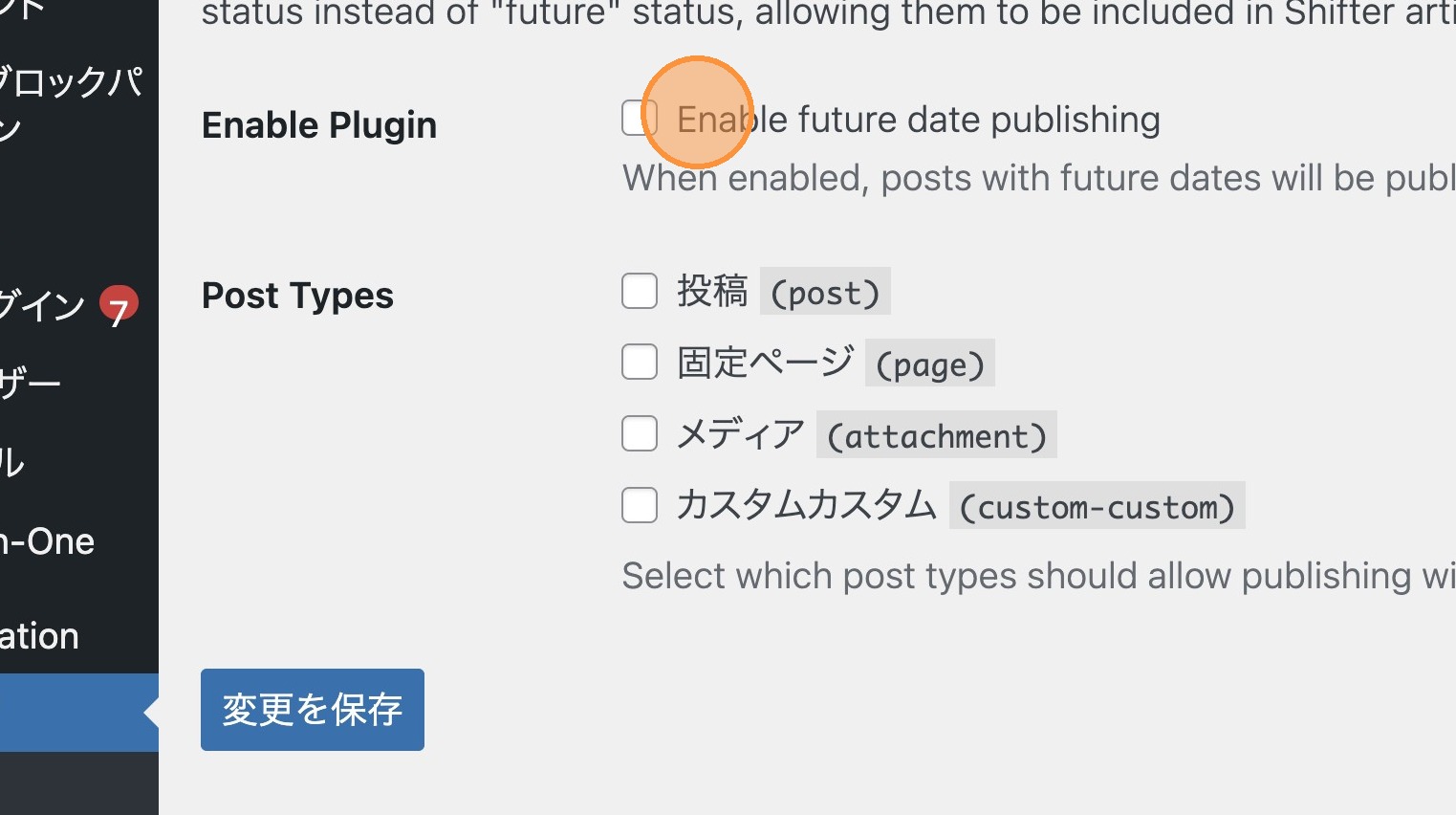Click the '(attachment)' code label
1456x815 pixels.
tap(936, 436)
